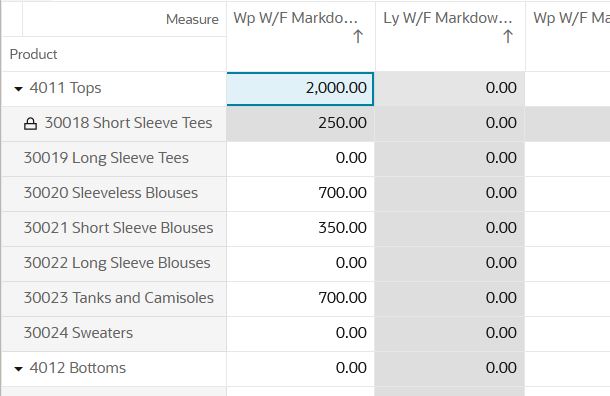Select Ly 0.00 cell for Short Sleeve Tees
The width and height of the screenshot is (610, 396).
450,124
